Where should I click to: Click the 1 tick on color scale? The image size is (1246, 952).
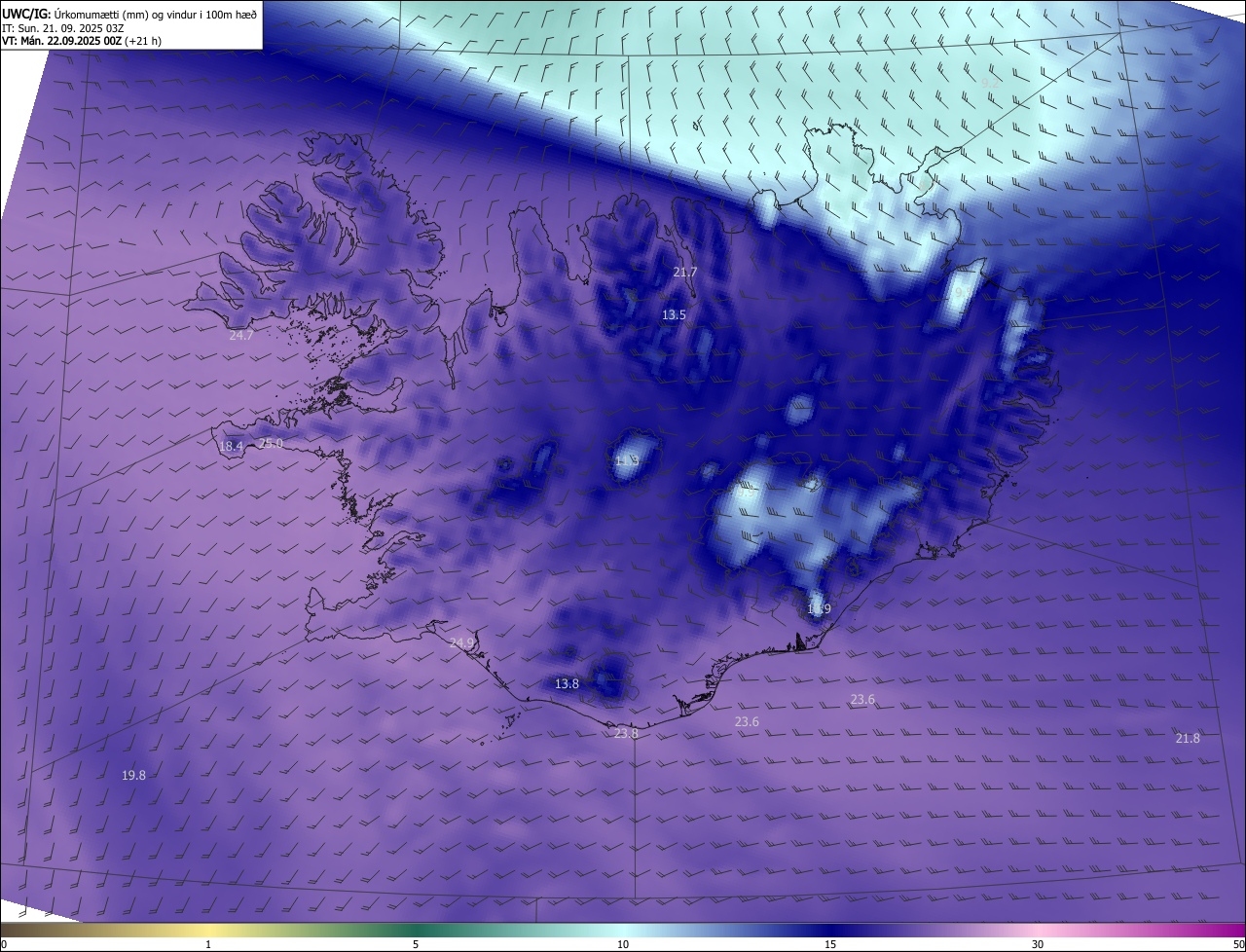[208, 944]
